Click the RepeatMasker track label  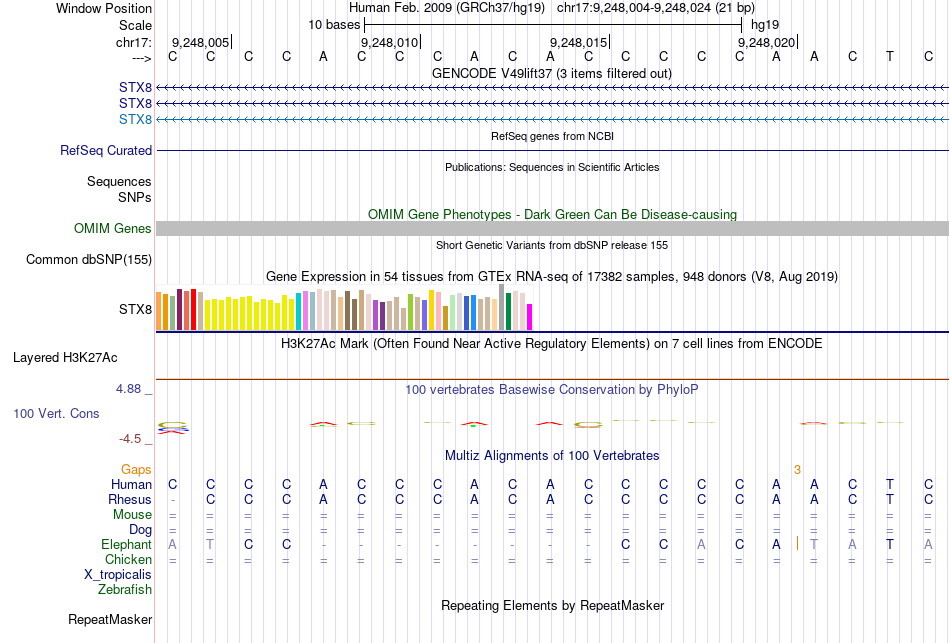110,619
